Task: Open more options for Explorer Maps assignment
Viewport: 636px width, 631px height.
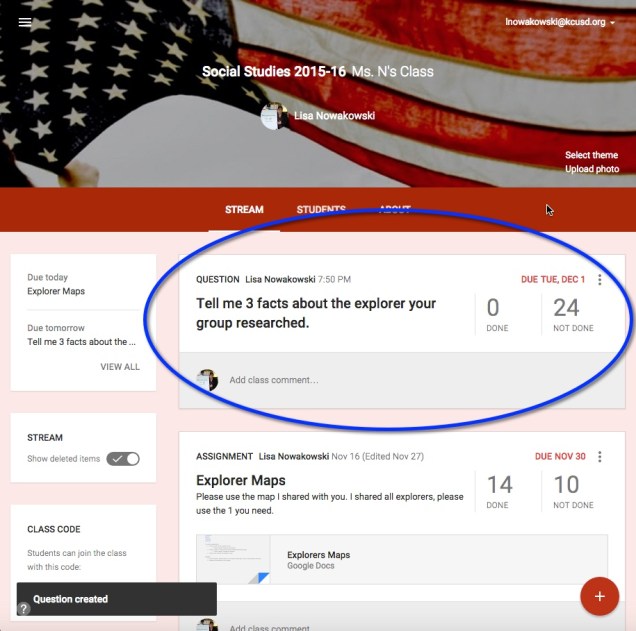Action: pyautogui.click(x=599, y=457)
